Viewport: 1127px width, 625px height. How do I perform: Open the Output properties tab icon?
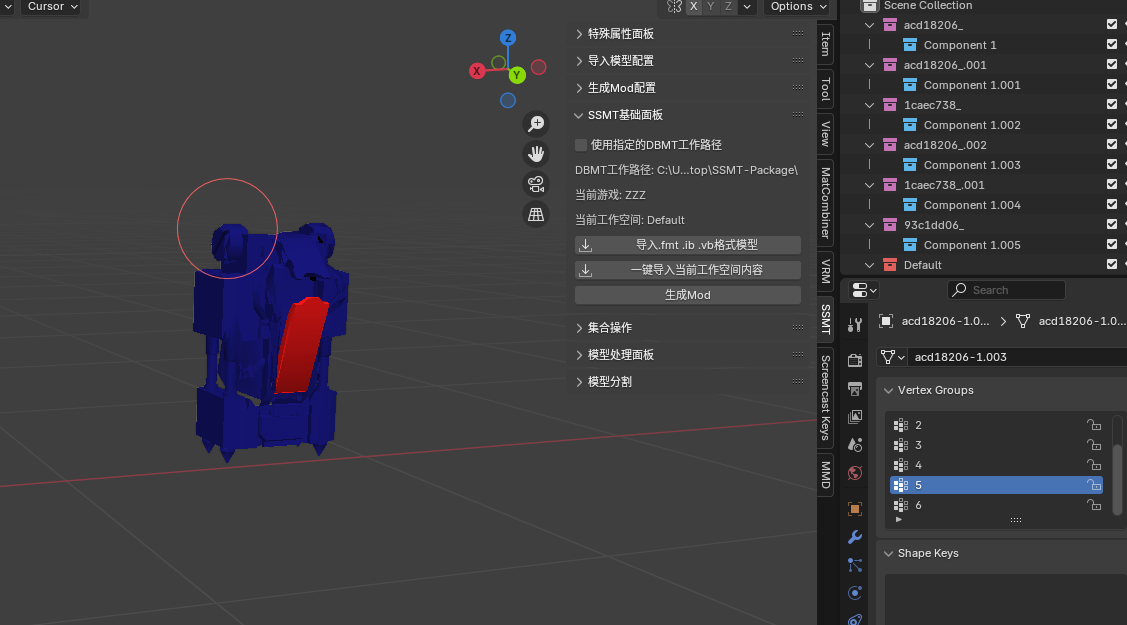point(855,389)
